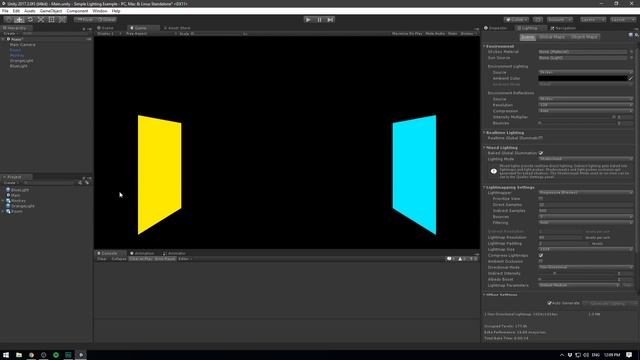Switch to the Animator tab
Image resolution: width=640 pixels, height=360 pixels.
pos(174,253)
